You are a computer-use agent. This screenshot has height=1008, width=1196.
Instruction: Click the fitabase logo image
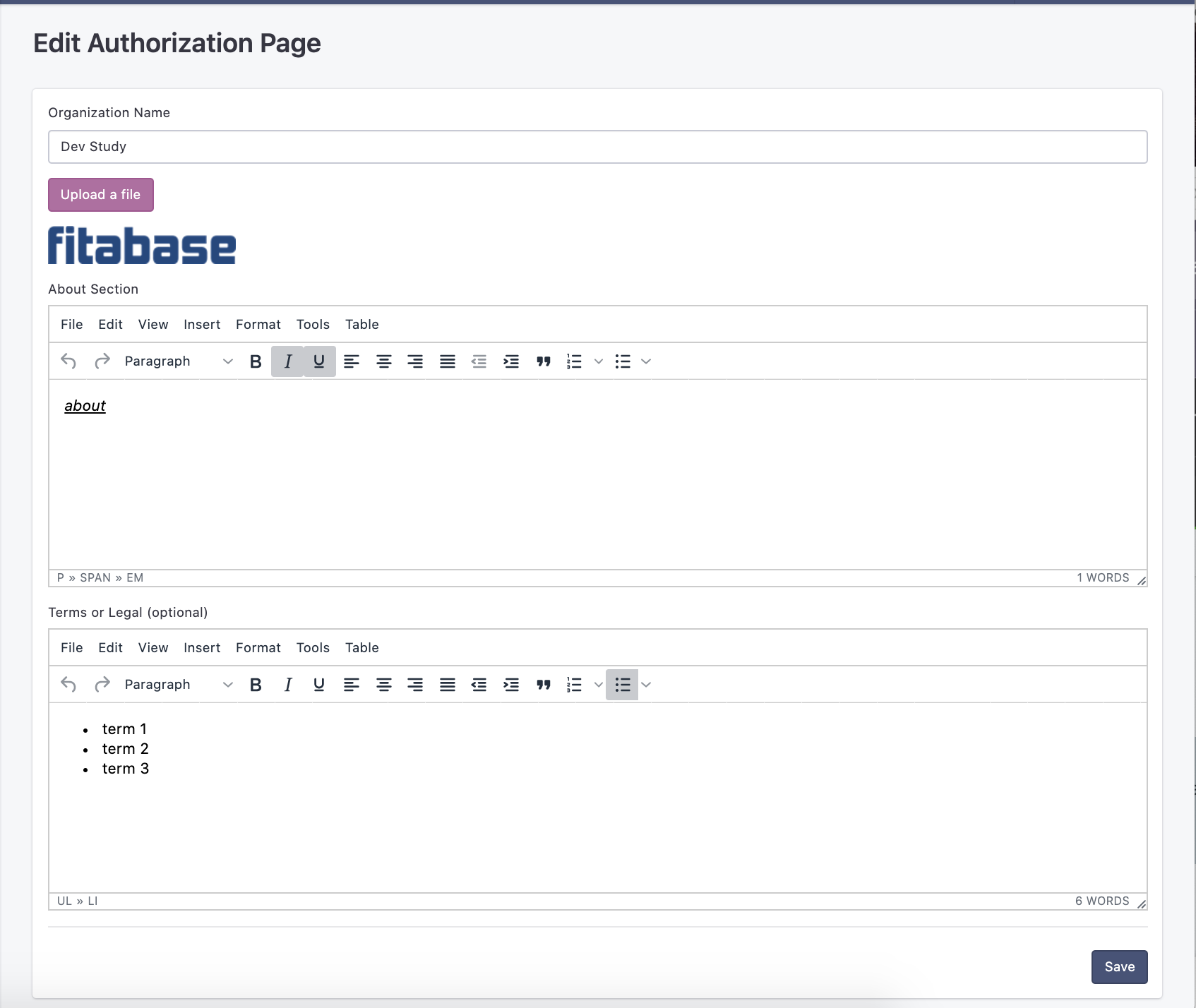[x=142, y=246]
